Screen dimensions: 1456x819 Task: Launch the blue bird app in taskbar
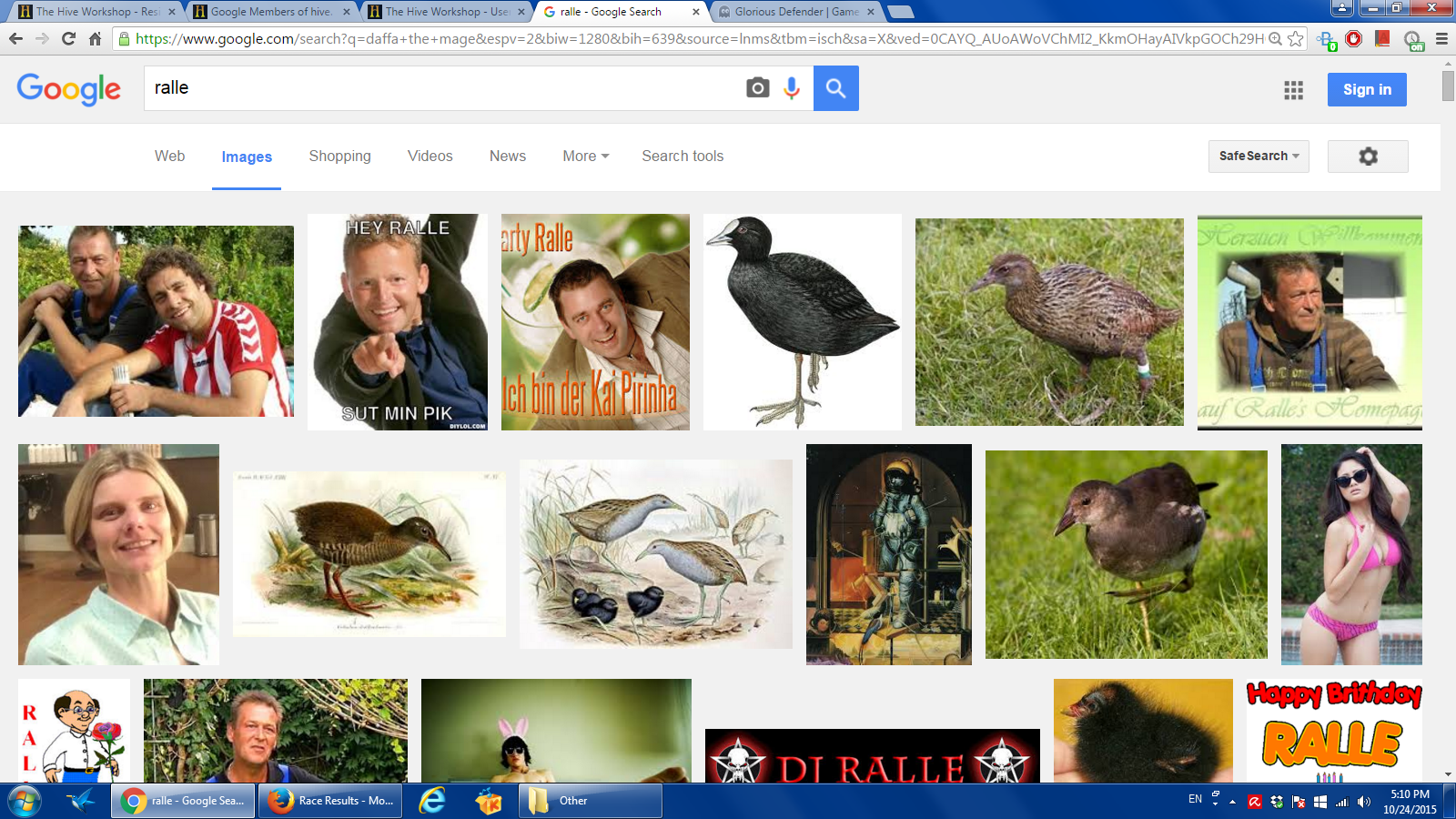(81, 801)
